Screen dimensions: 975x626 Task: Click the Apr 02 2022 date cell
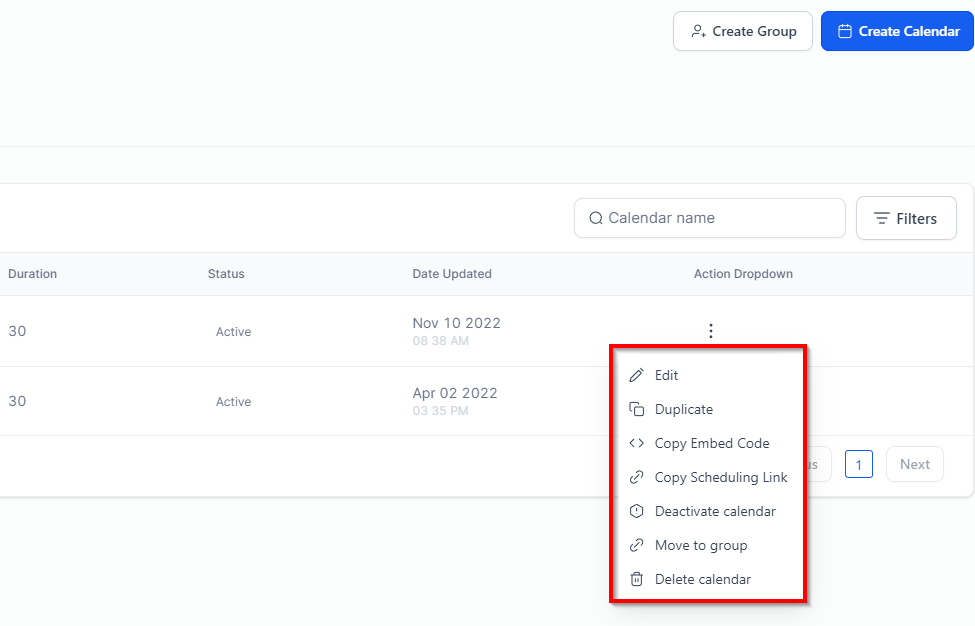tap(455, 394)
